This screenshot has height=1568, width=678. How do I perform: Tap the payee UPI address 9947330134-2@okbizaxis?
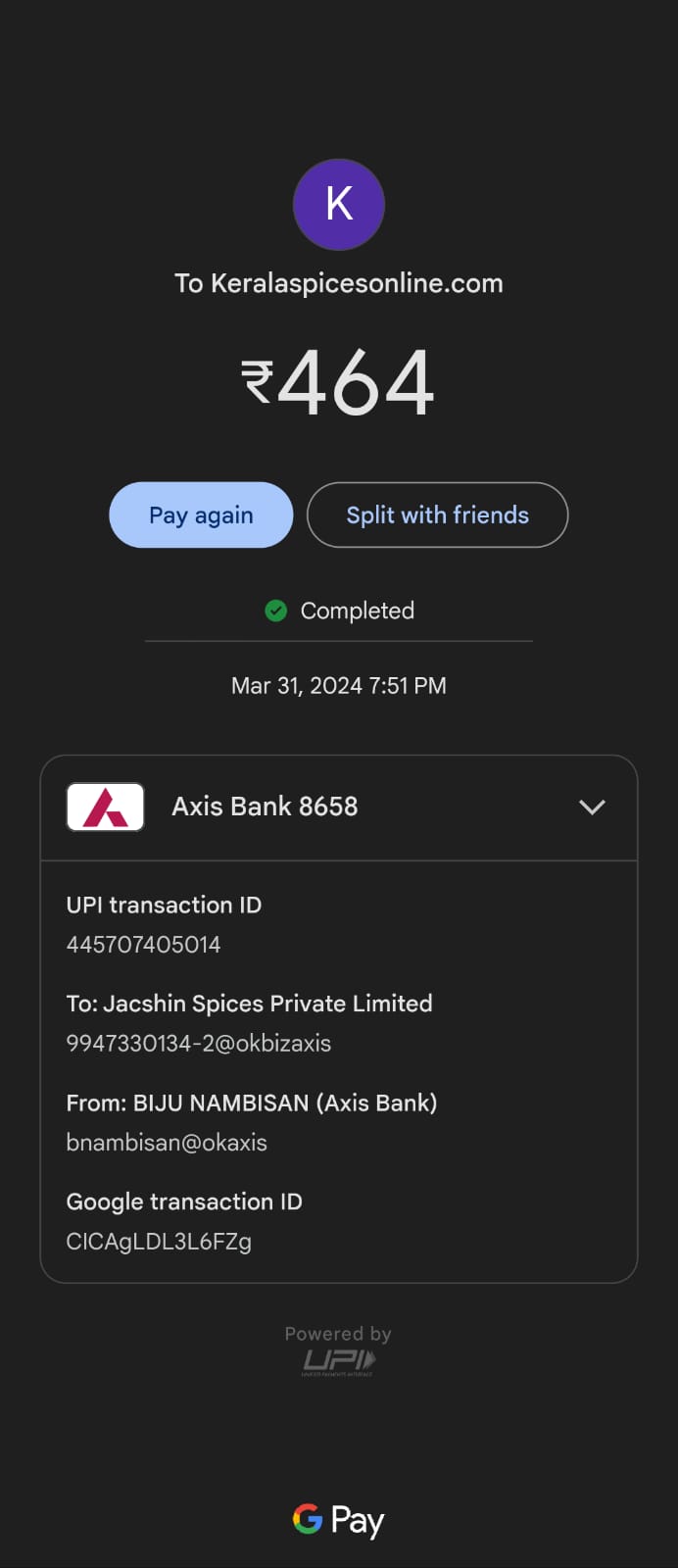[198, 1044]
